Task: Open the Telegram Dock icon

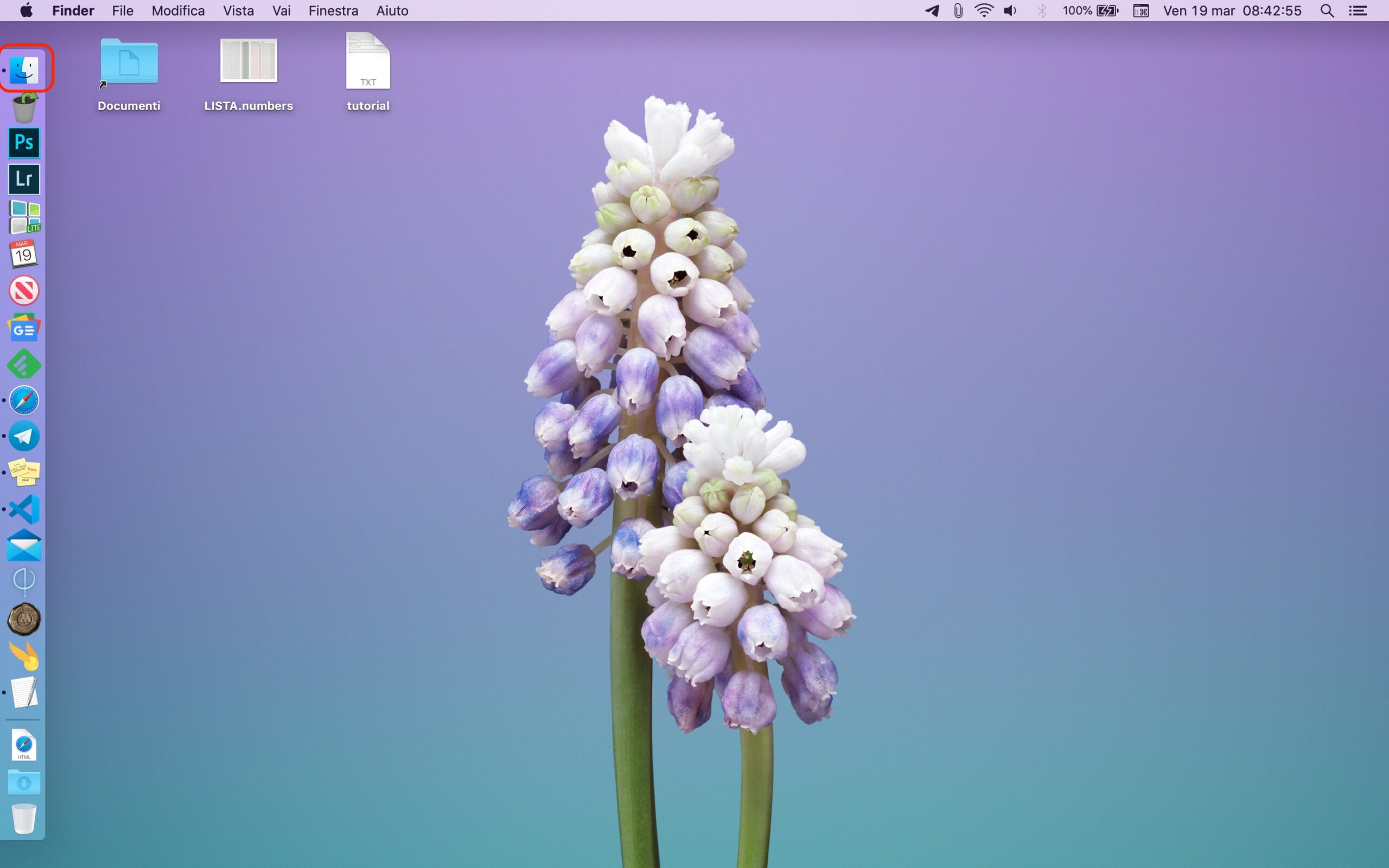Action: tap(24, 436)
